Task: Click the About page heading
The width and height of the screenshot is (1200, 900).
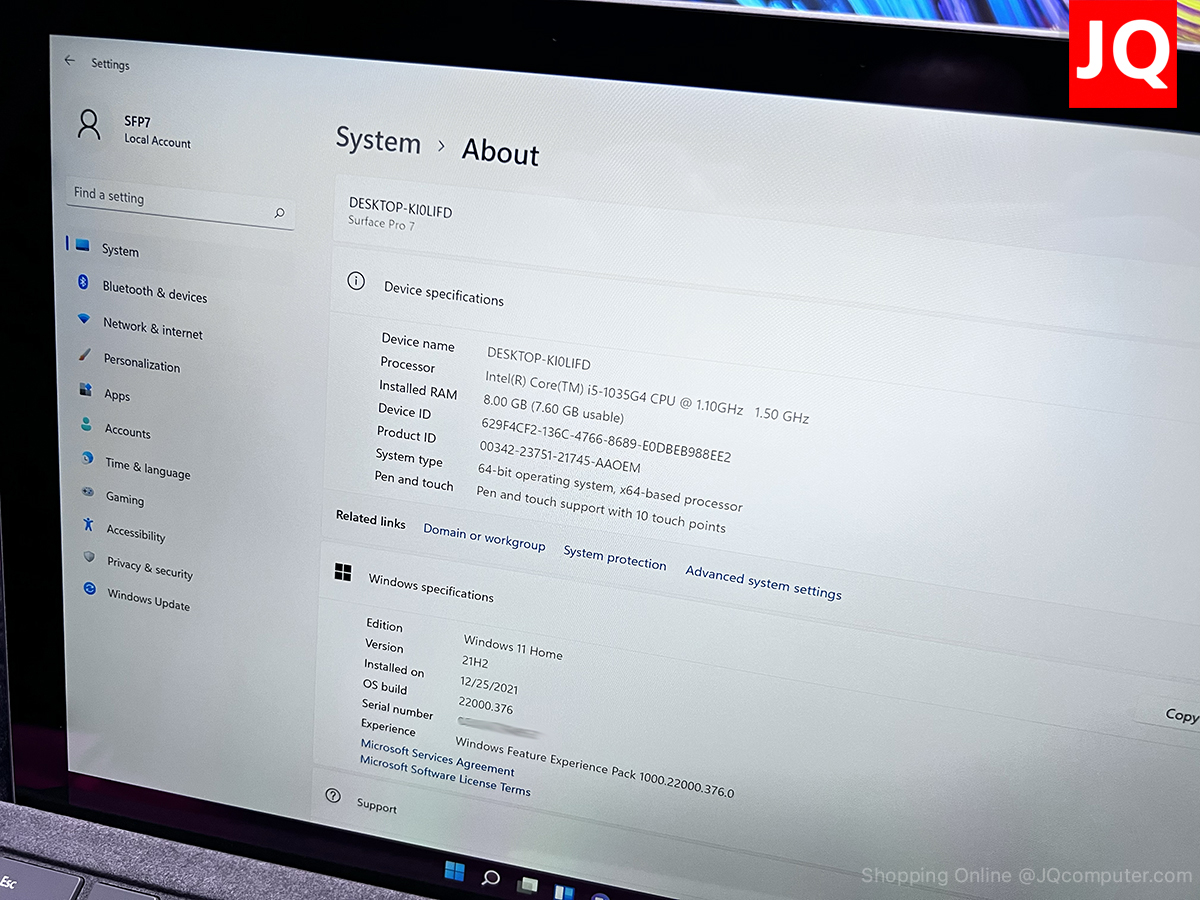Action: [500, 152]
